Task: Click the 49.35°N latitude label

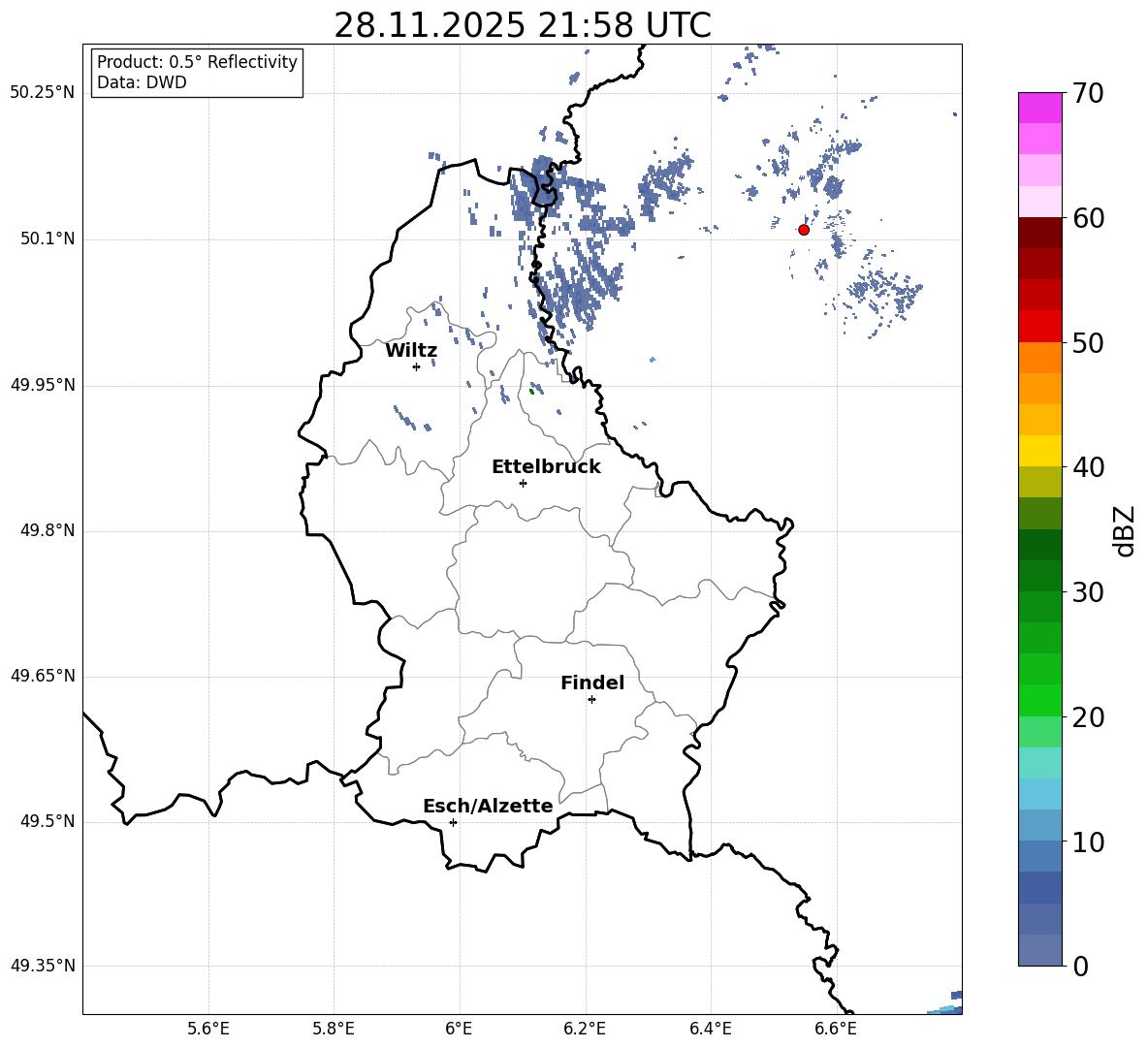Action: [43, 966]
